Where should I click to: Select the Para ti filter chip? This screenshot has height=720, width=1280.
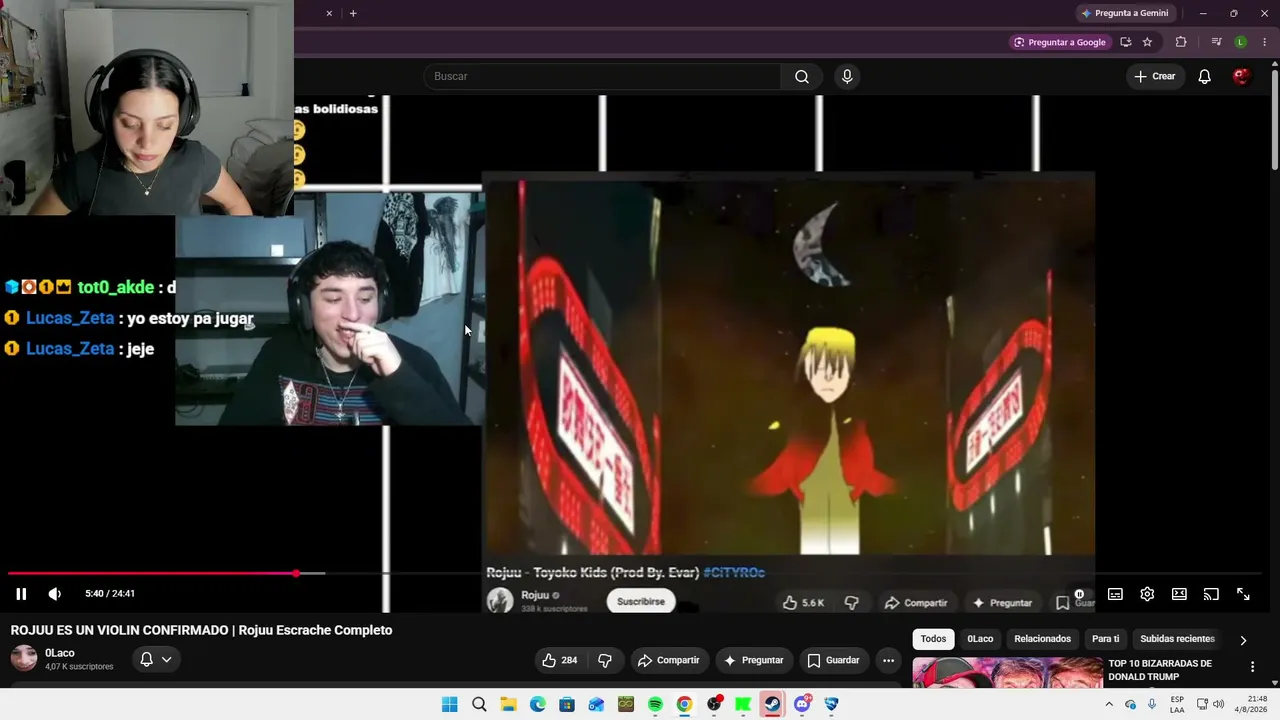point(1105,639)
